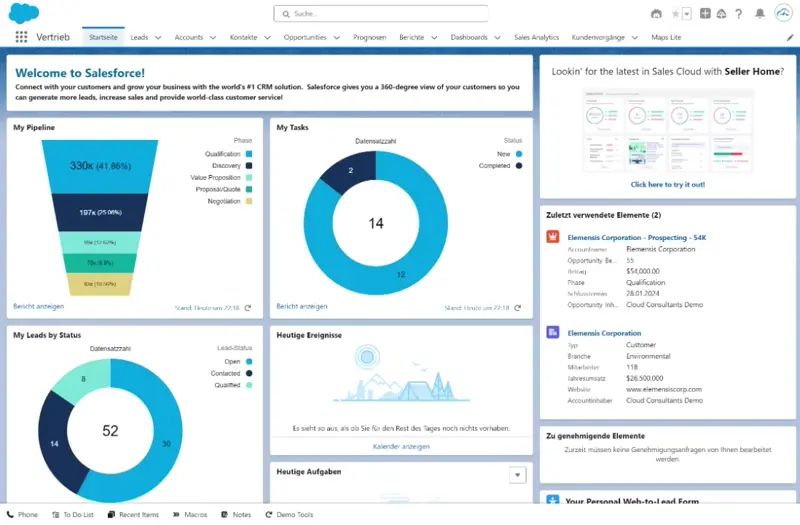
Task: Click the Completed status legend swatch
Action: [518, 165]
